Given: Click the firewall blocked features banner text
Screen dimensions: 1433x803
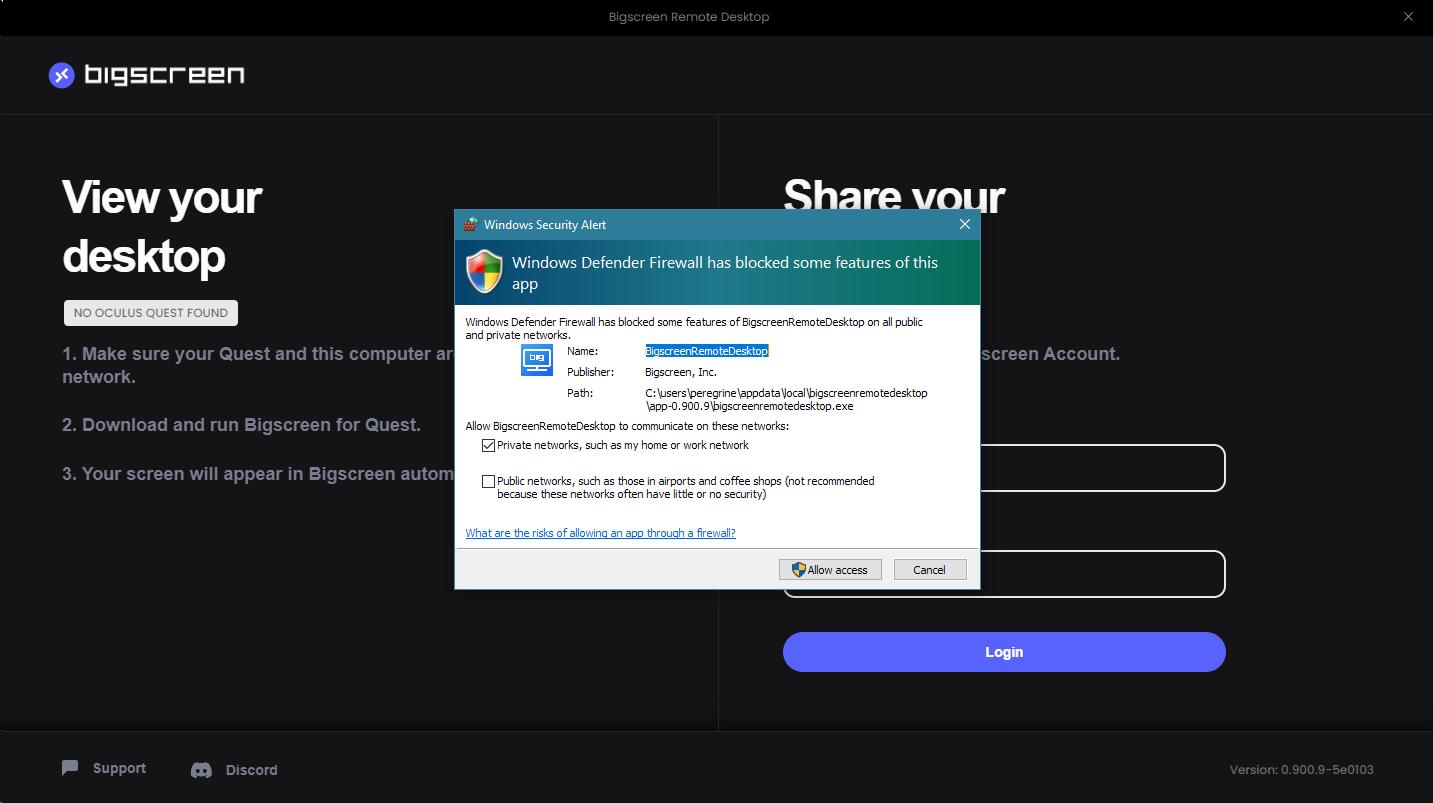Looking at the screenshot, I should (x=725, y=273).
